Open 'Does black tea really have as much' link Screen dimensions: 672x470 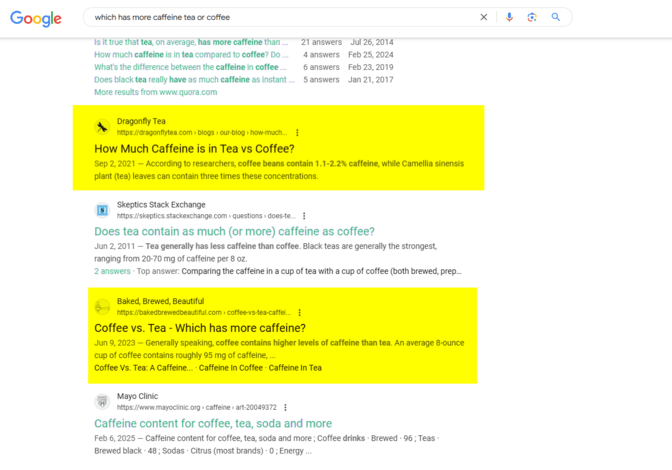point(194,79)
